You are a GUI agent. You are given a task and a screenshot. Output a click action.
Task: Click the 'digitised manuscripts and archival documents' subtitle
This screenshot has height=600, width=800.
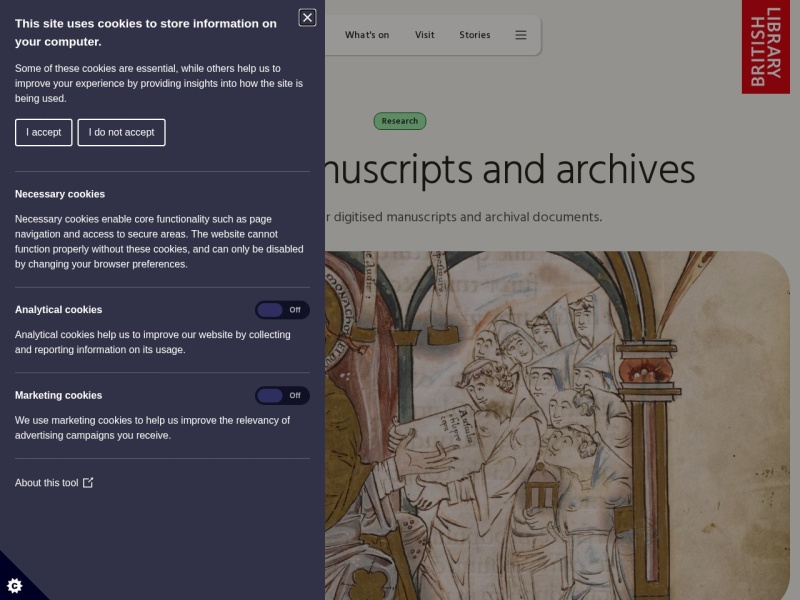464,217
